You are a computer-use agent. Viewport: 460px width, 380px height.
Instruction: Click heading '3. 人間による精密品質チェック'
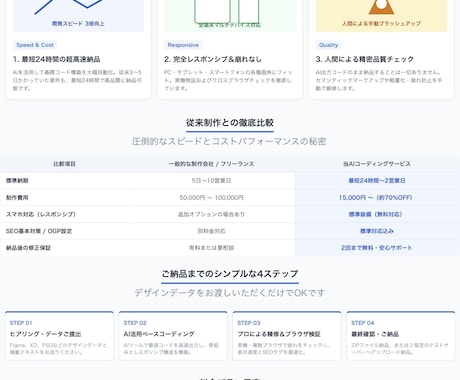(365, 59)
